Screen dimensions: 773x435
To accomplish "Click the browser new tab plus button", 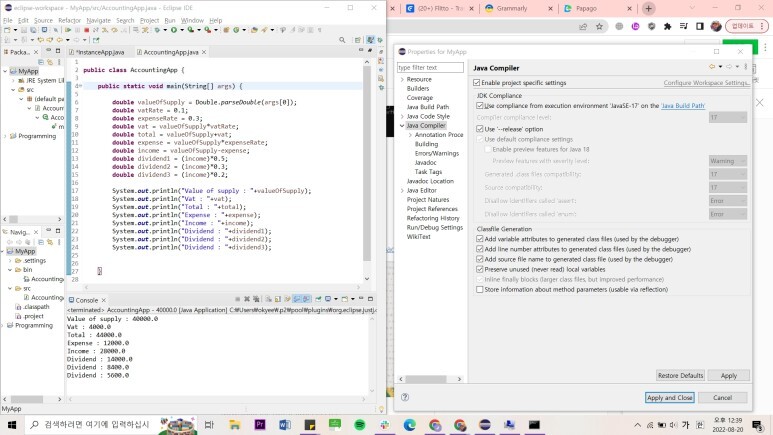I will [648, 8].
